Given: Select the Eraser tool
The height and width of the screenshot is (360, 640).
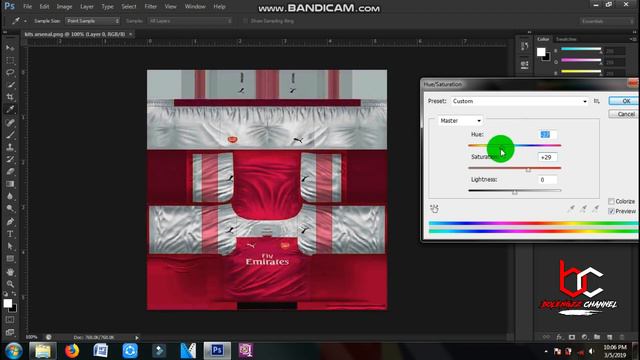Looking at the screenshot, I should tap(10, 171).
